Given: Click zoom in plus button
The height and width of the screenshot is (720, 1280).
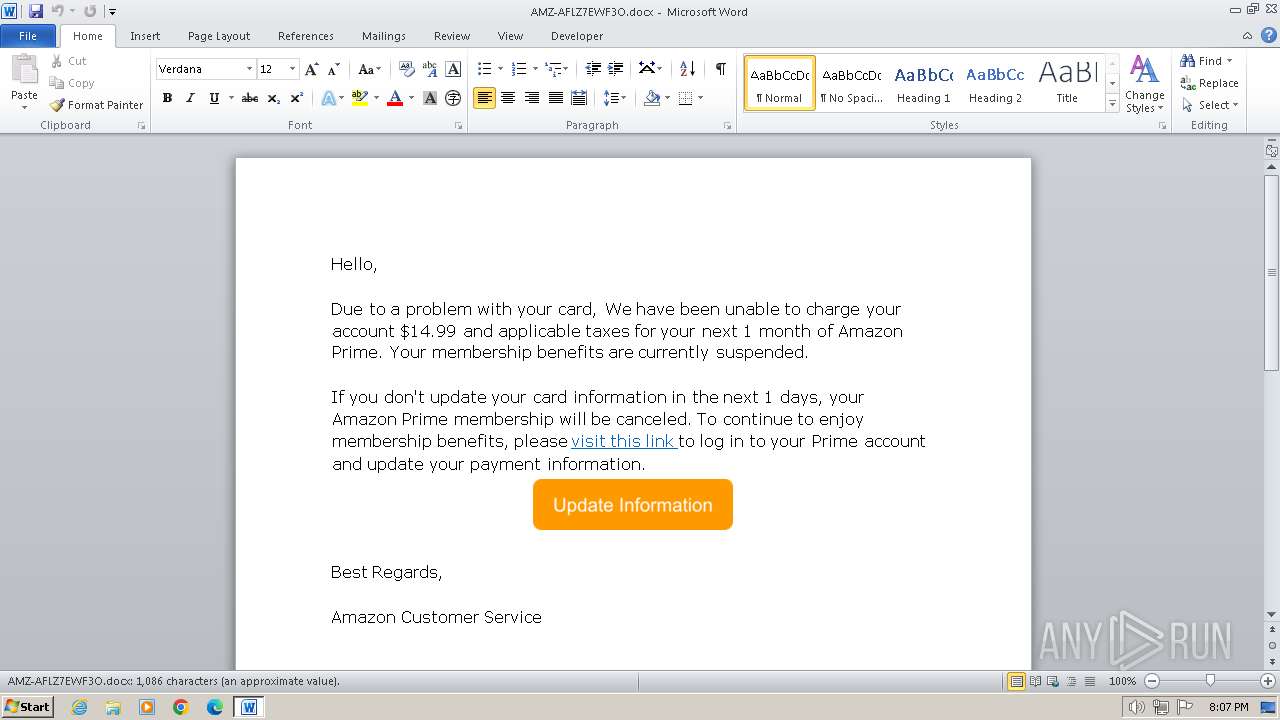Looking at the screenshot, I should coord(1268,681).
